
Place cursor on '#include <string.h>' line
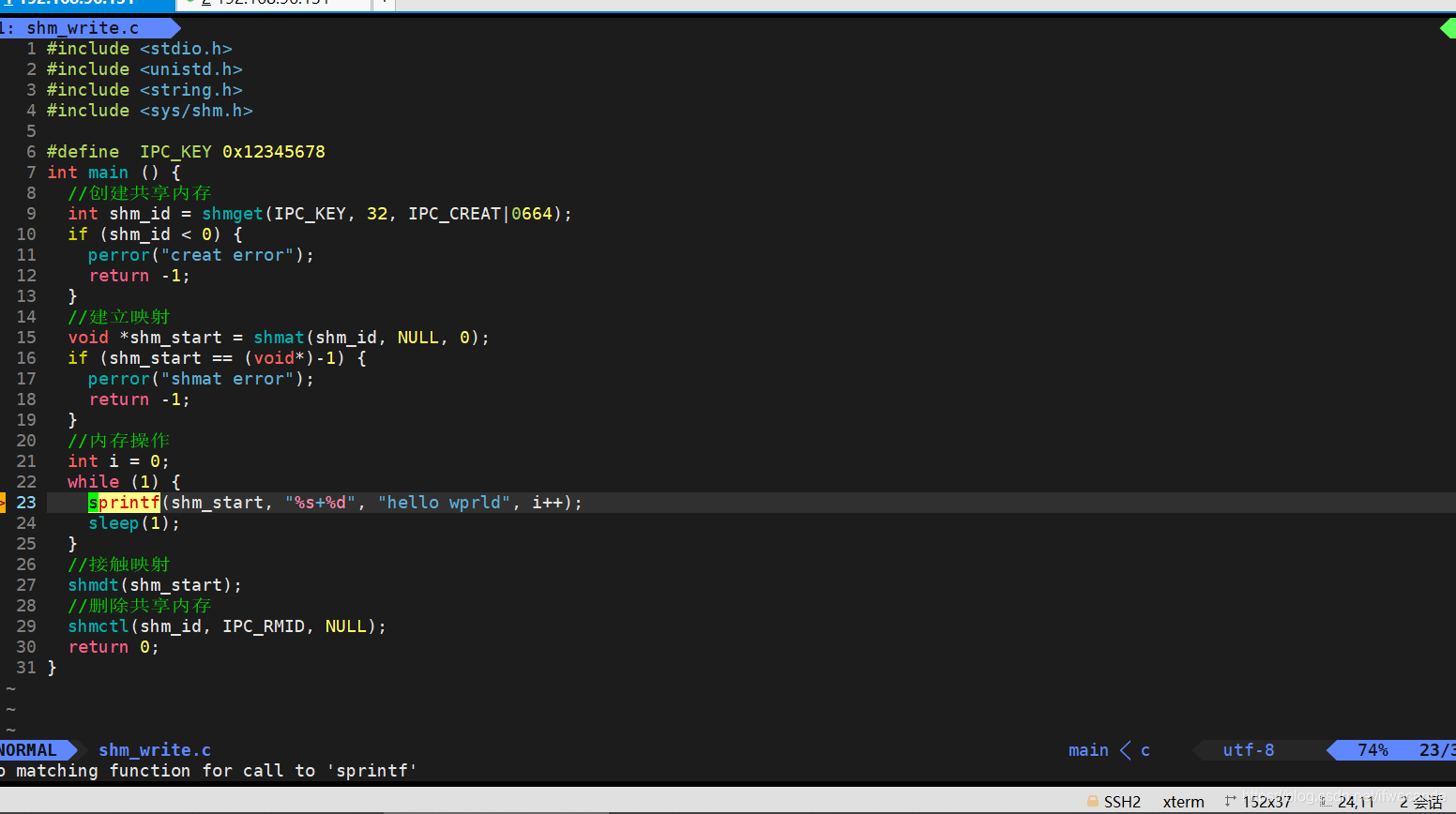144,90
